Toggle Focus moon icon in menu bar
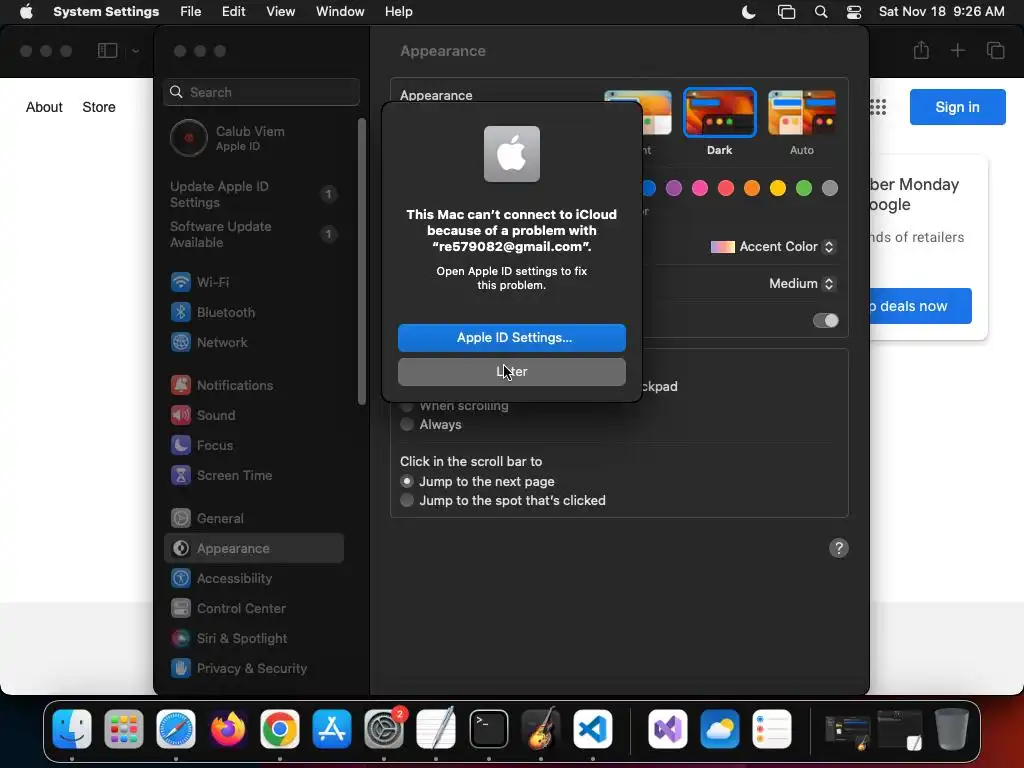The height and width of the screenshot is (768, 1024). [748, 12]
